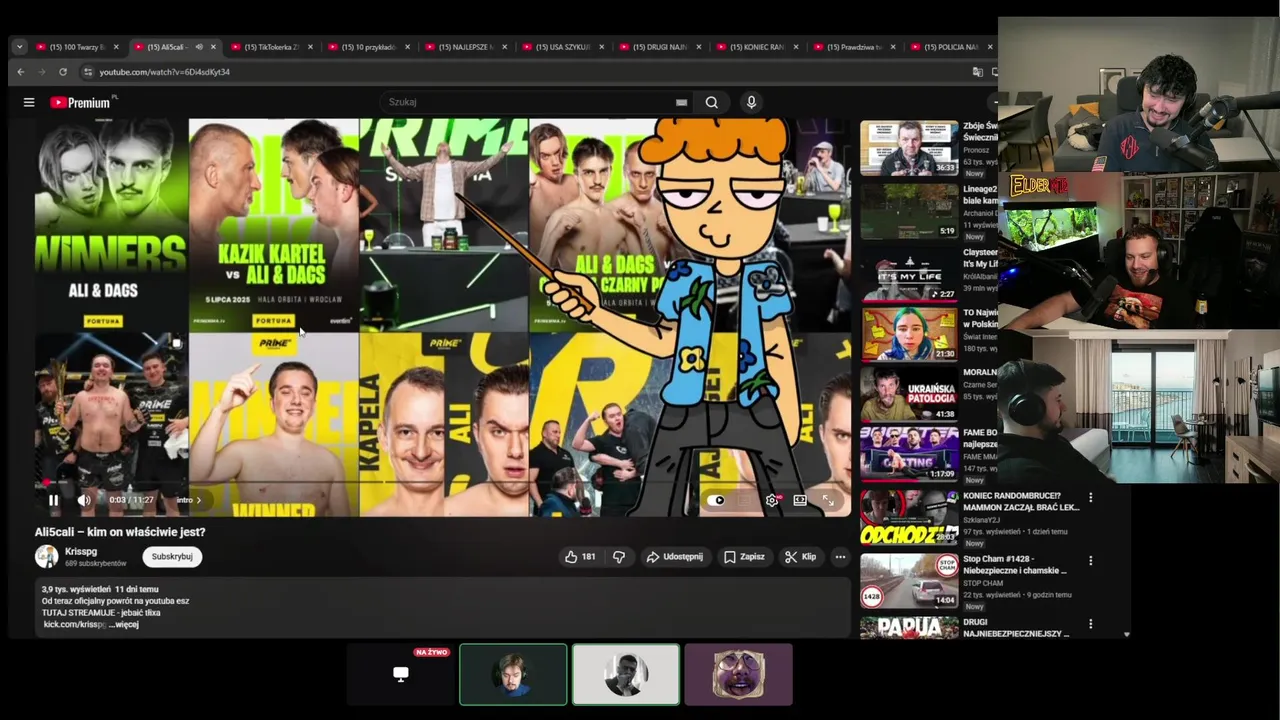Screen dimensions: 1280x720
Task: Mute the video player volume icon
Action: pos(84,500)
